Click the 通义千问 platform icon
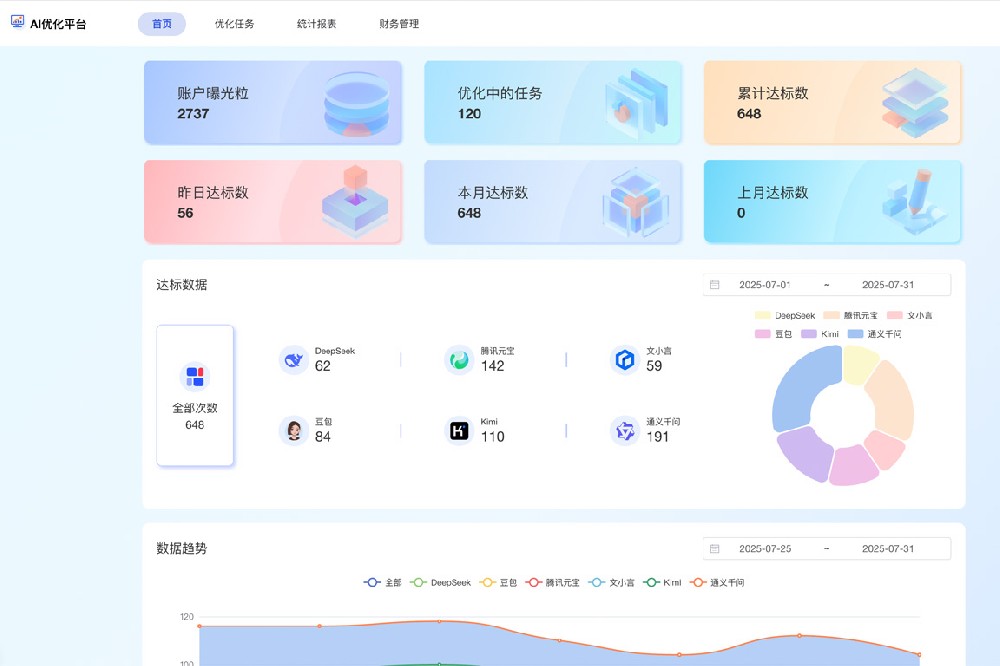This screenshot has height=666, width=1000. point(625,431)
